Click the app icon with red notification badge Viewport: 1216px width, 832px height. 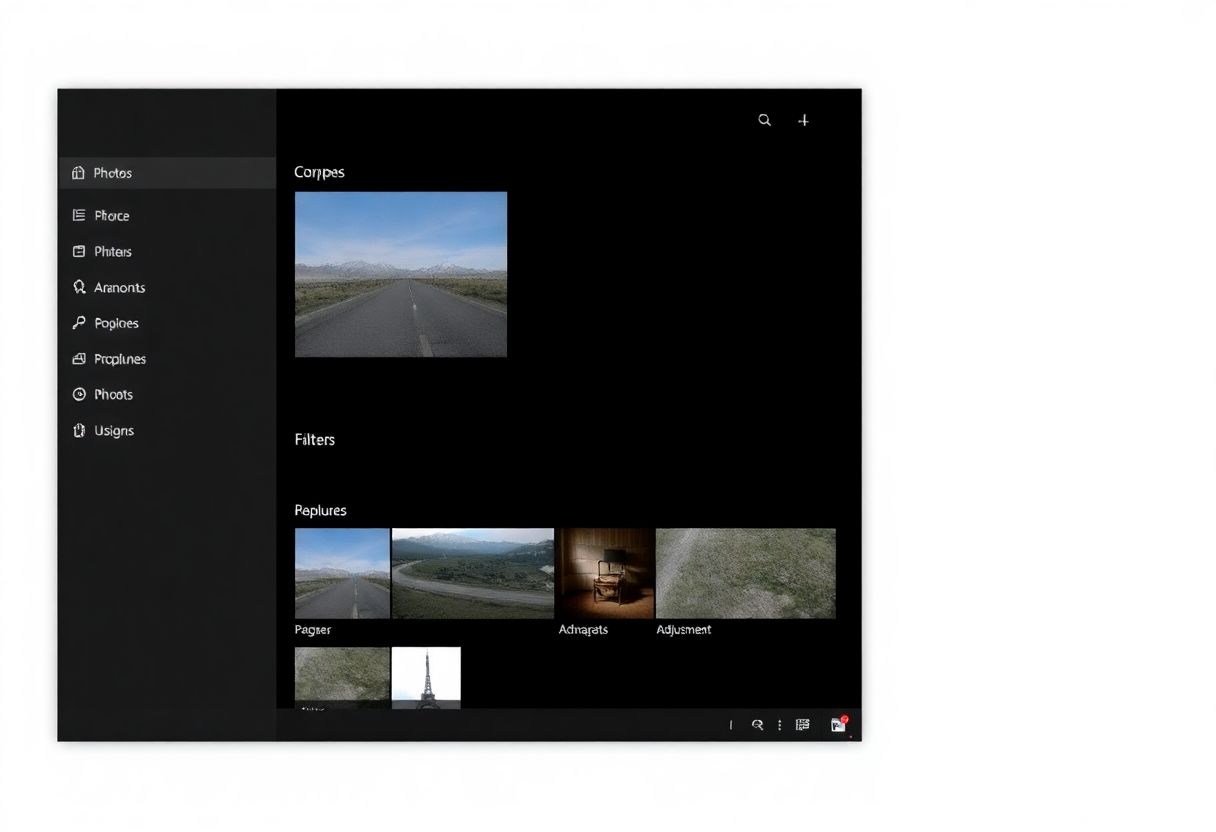click(x=838, y=724)
